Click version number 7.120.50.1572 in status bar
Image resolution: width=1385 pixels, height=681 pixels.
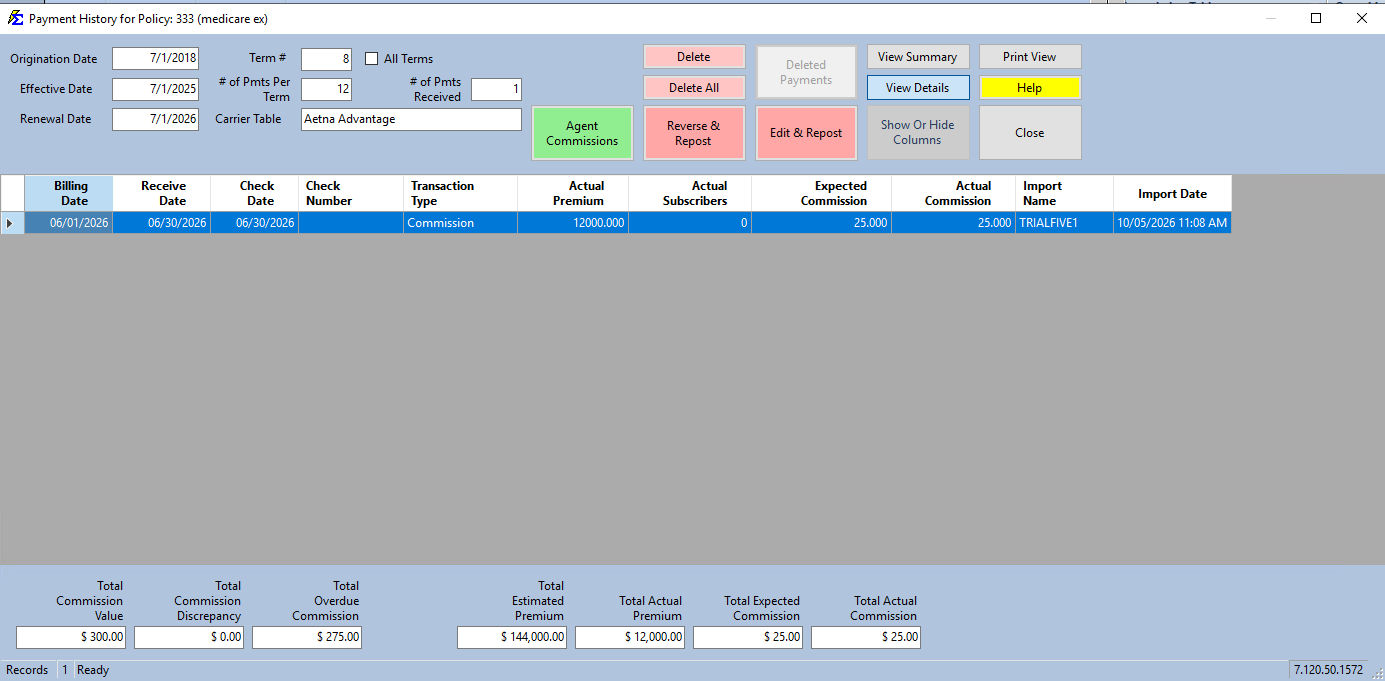tap(1328, 670)
